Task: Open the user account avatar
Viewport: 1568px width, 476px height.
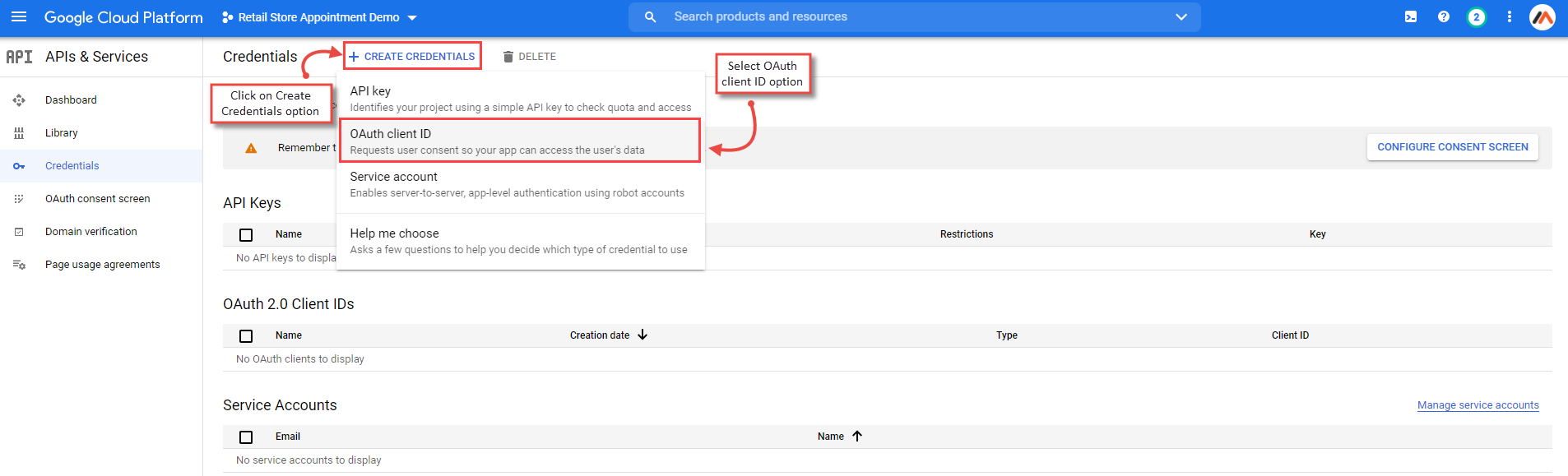Action: tap(1542, 16)
